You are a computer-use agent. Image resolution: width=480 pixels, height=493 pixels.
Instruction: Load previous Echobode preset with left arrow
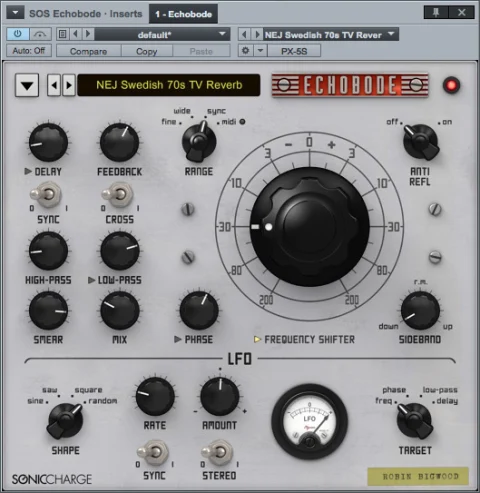point(54,85)
